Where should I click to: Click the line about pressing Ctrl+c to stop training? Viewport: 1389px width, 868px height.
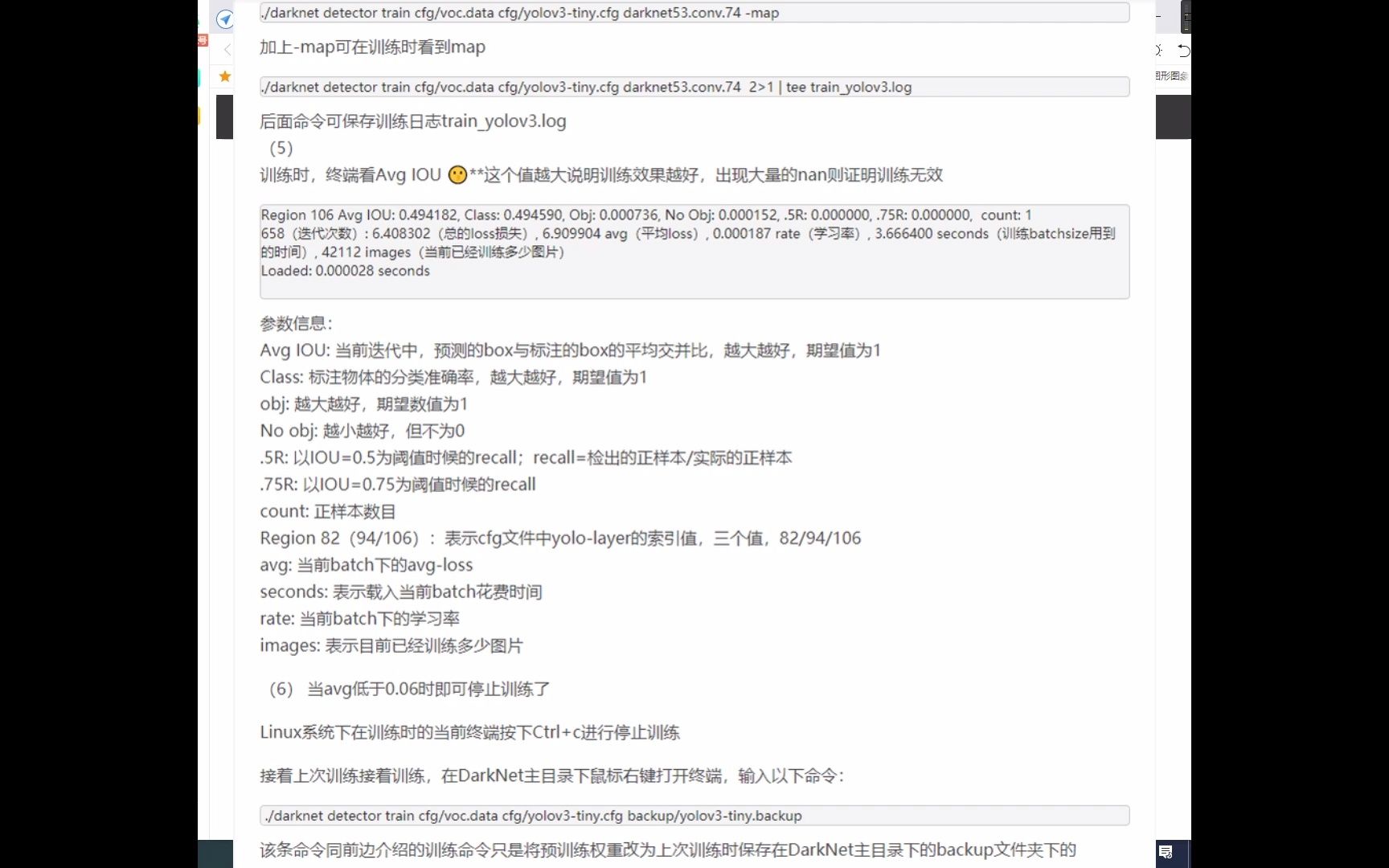[x=469, y=732]
